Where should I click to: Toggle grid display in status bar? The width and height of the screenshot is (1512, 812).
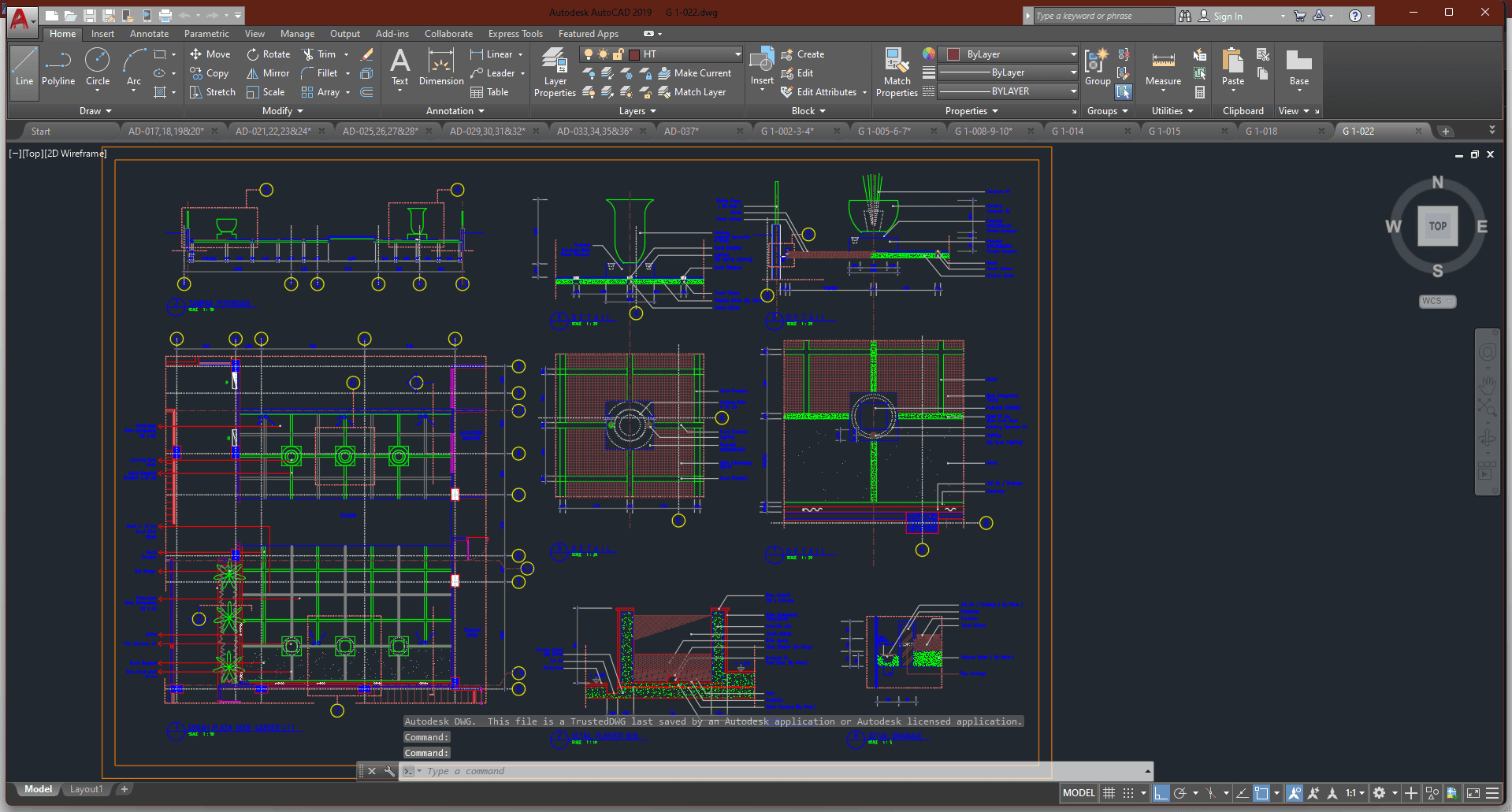tap(1109, 793)
